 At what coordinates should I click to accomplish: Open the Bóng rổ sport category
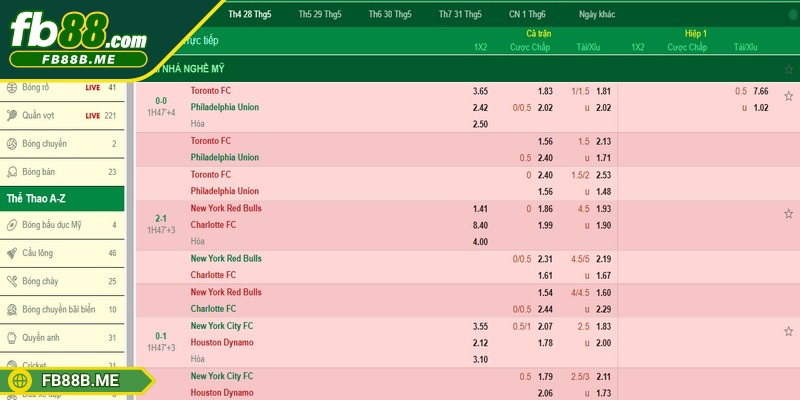point(62,88)
